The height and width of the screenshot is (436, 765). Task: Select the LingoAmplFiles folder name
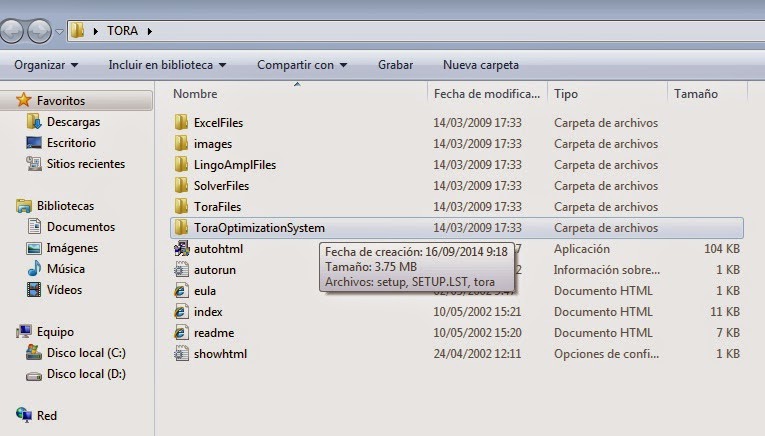point(235,164)
